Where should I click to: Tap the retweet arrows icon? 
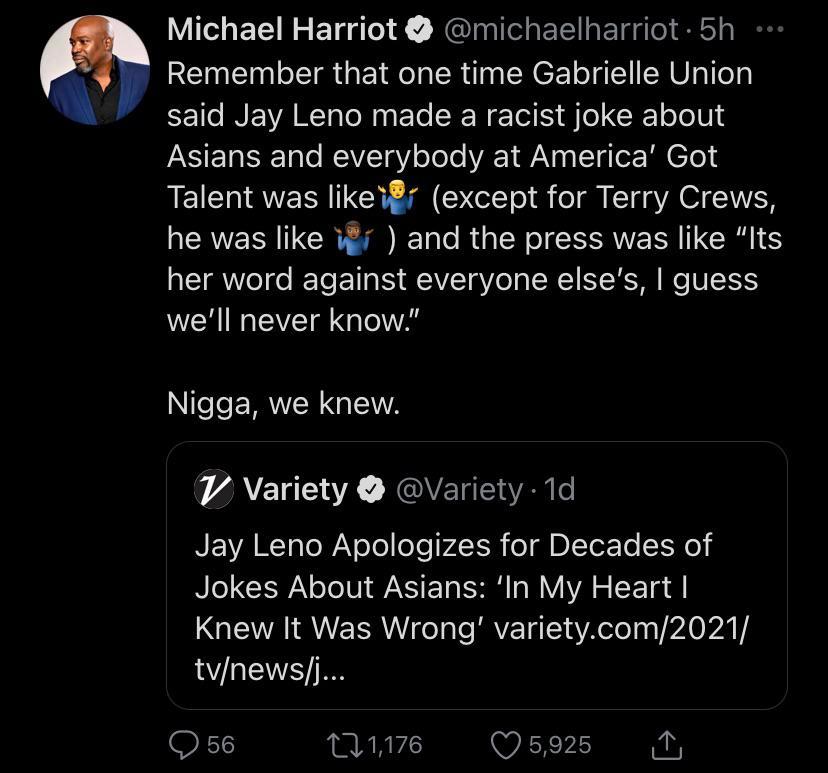coord(345,744)
